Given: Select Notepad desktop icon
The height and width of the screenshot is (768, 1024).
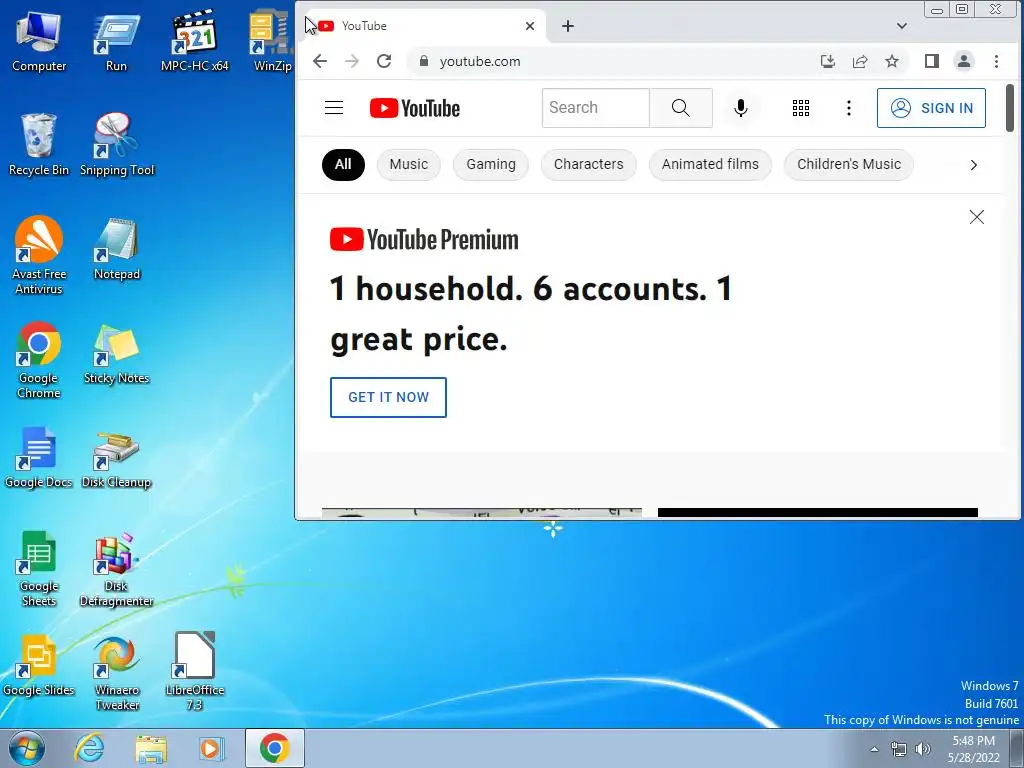Looking at the screenshot, I should (117, 249).
